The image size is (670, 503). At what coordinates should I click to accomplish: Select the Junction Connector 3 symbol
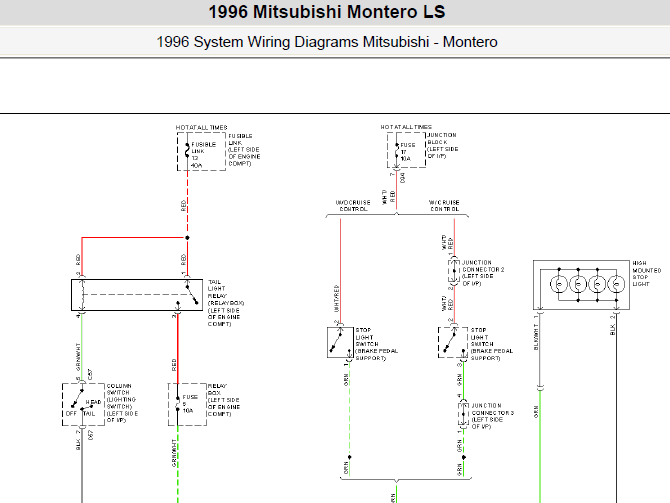pos(463,414)
